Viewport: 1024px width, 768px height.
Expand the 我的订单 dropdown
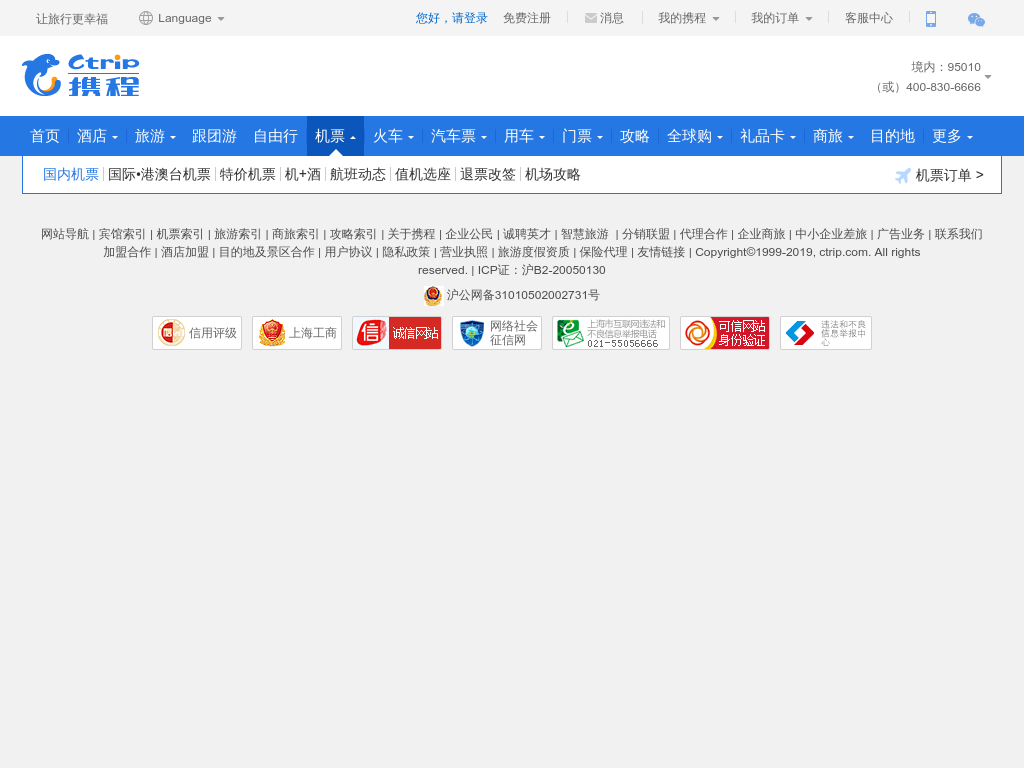[808, 19]
